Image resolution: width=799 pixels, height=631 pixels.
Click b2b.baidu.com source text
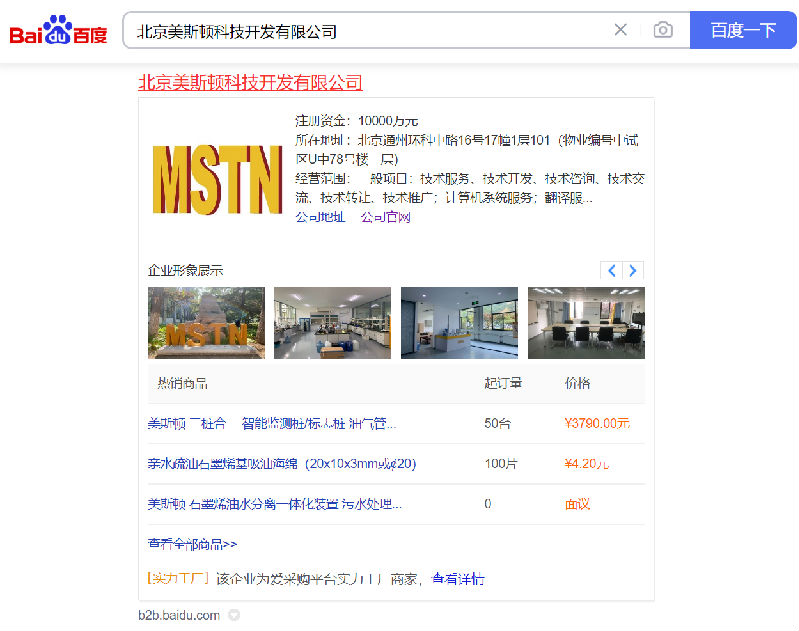[179, 615]
